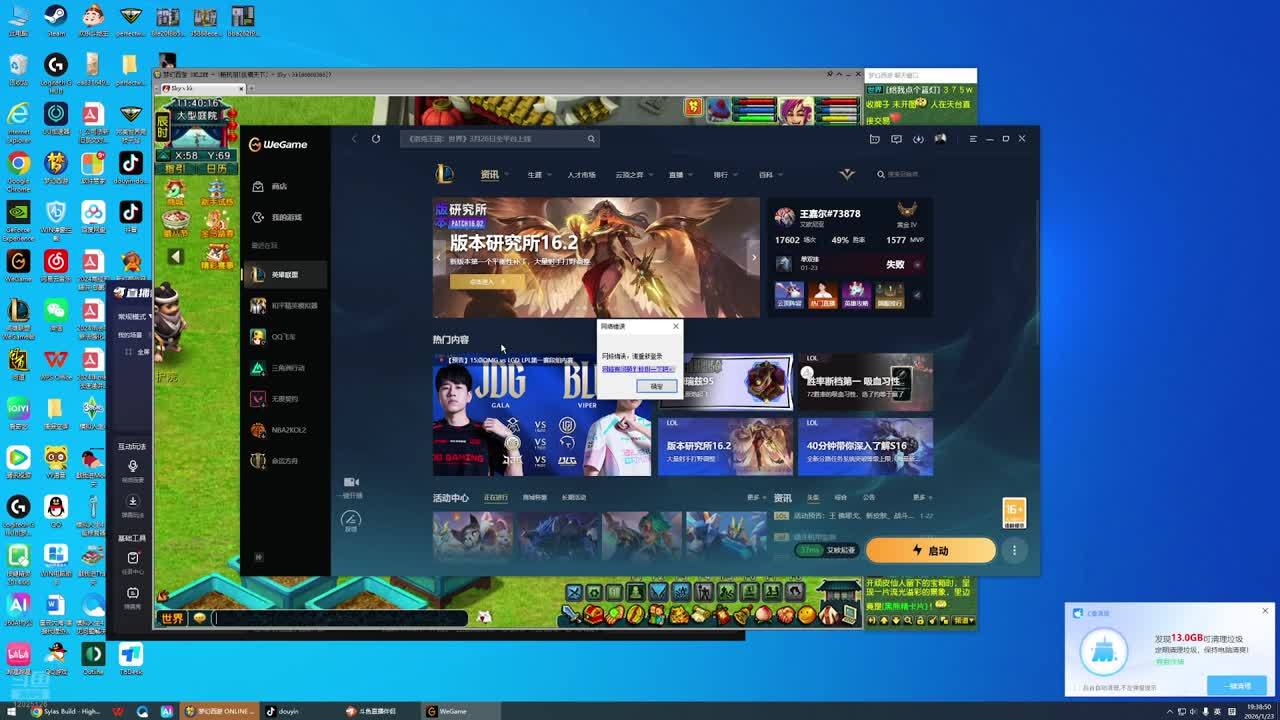Click the yellow 启动 launch button
This screenshot has height=720, width=1280.
930,550
